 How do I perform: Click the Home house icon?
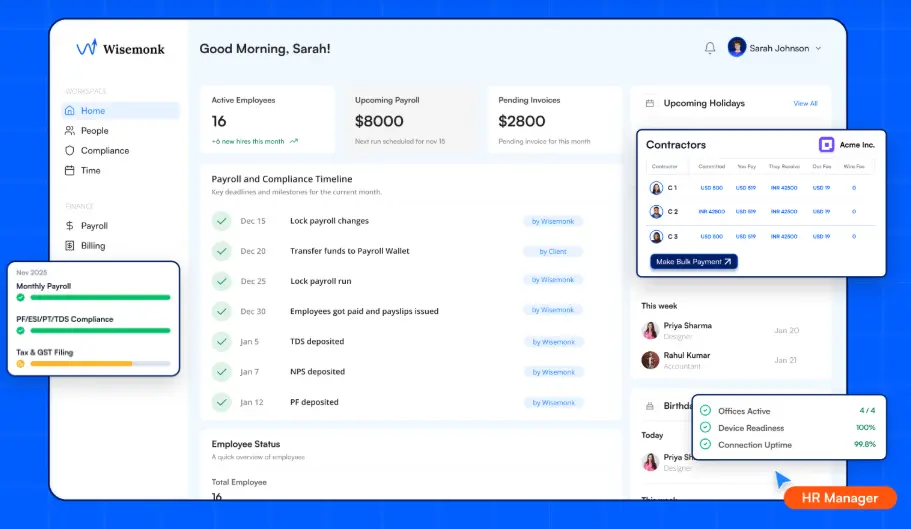click(70, 110)
